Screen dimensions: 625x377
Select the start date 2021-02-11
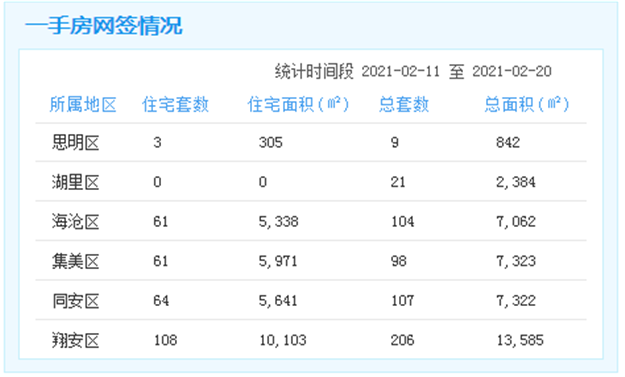click(400, 72)
